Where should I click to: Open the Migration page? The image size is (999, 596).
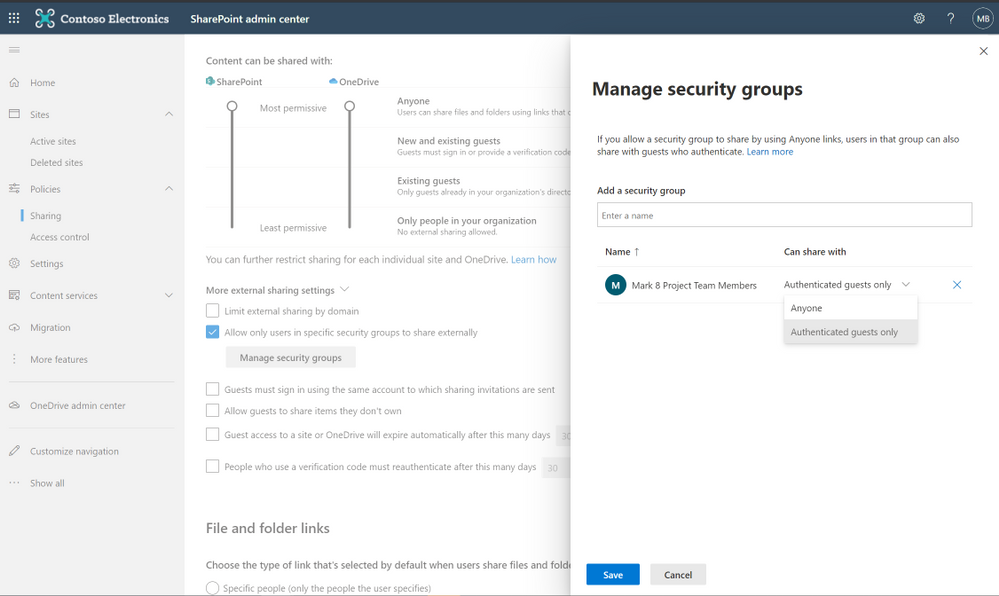coord(50,327)
